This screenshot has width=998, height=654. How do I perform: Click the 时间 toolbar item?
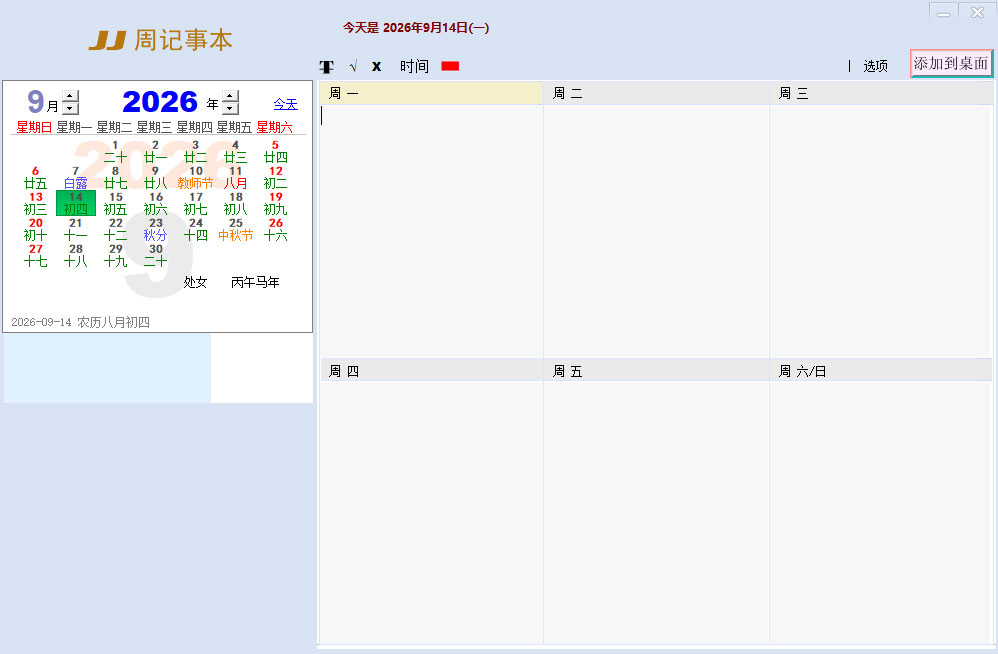click(414, 66)
